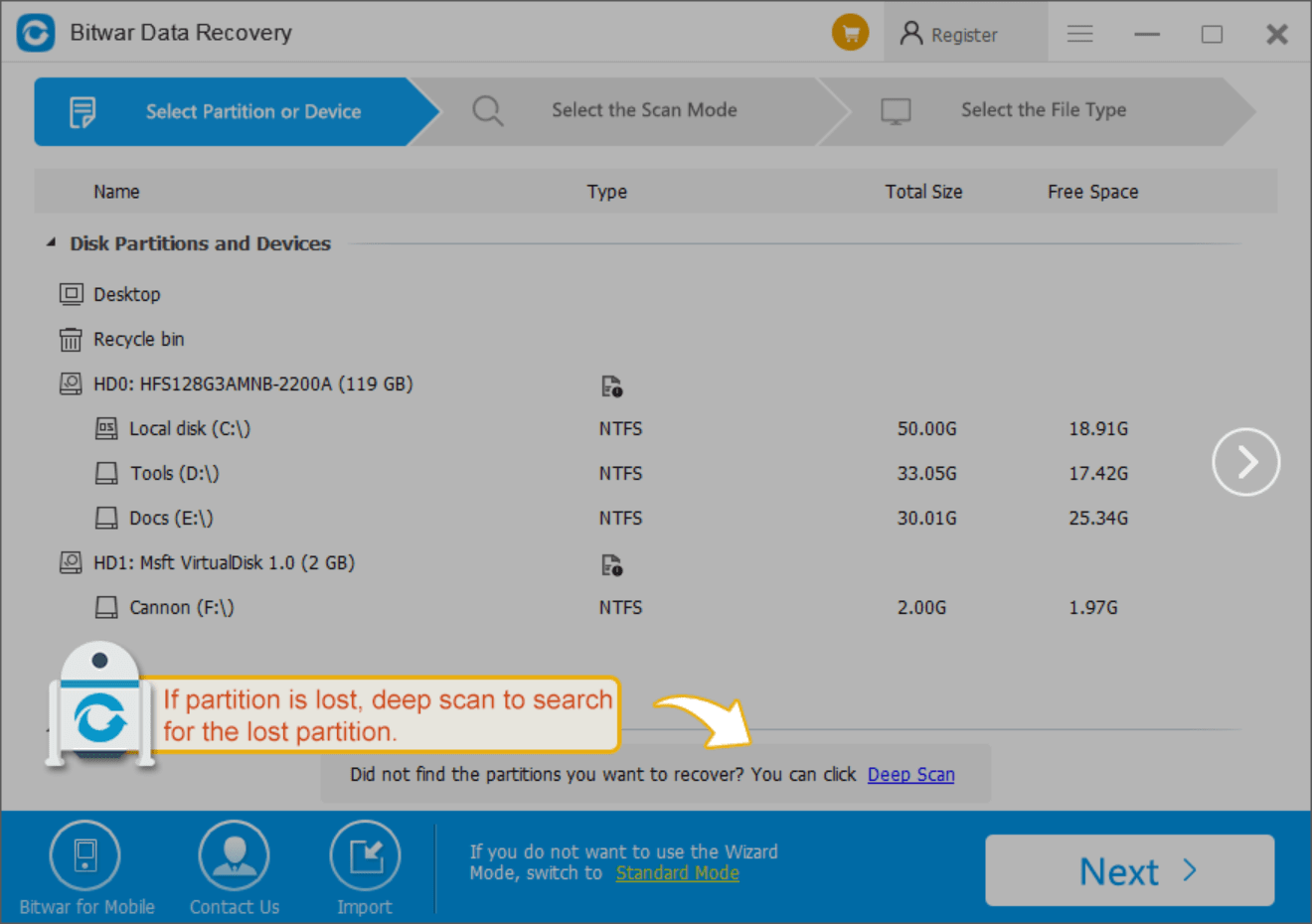Switch to the Select the Scan Mode step
Viewport: 1312px width, 924px height.
click(x=644, y=110)
